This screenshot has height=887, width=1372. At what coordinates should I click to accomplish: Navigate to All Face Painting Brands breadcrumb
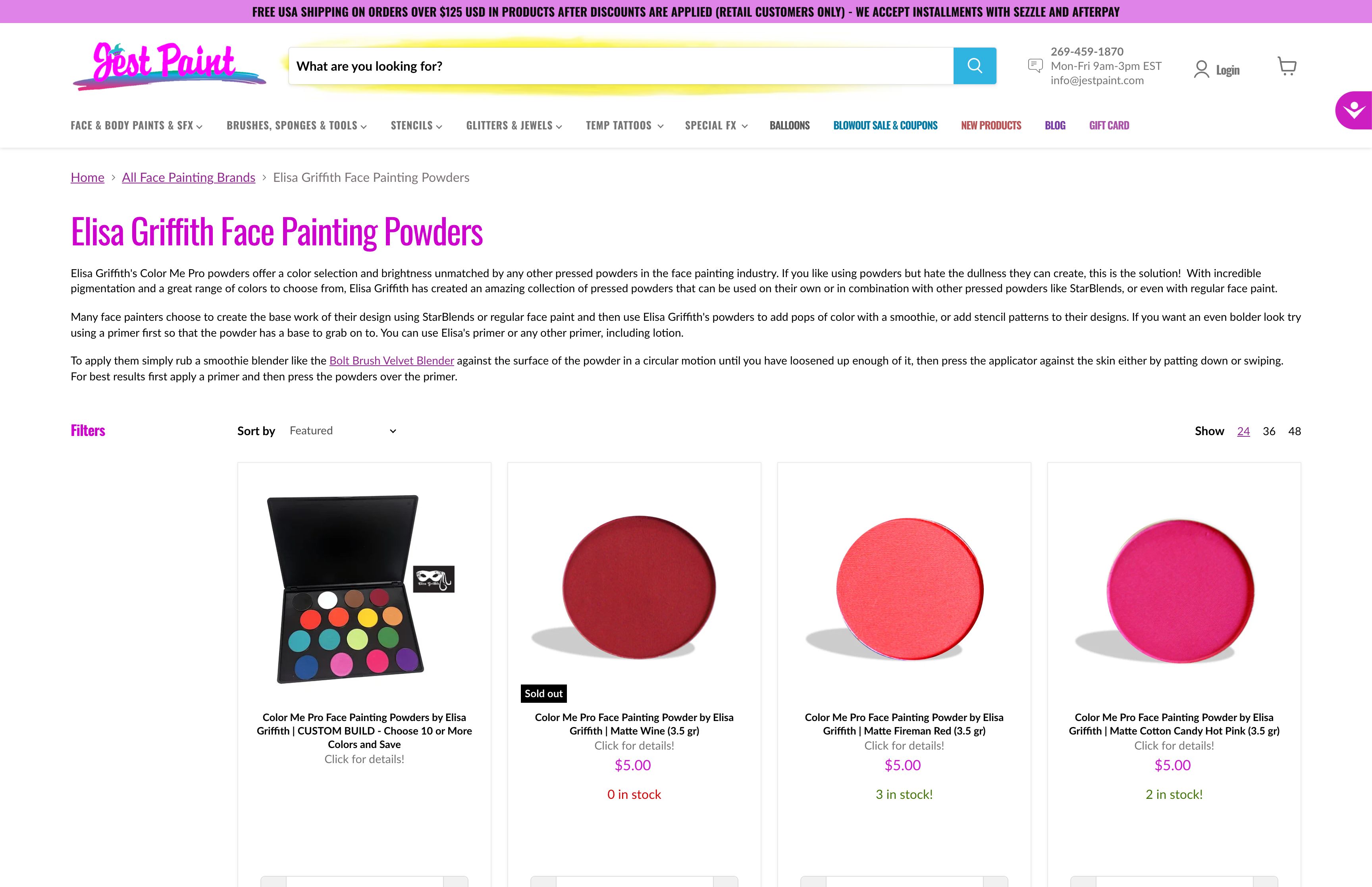click(x=188, y=177)
